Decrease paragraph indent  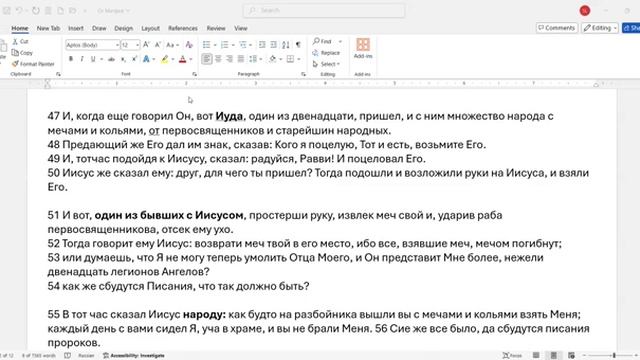(262, 44)
